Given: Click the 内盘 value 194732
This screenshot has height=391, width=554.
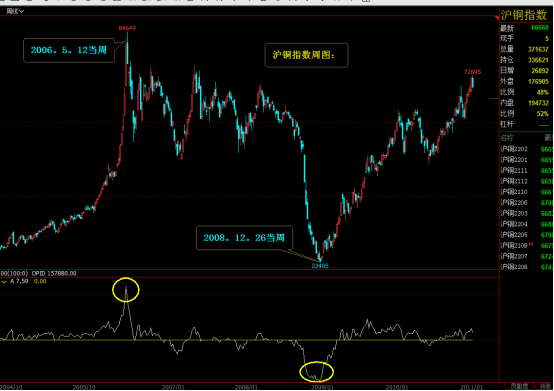Looking at the screenshot, I should click(x=538, y=103).
